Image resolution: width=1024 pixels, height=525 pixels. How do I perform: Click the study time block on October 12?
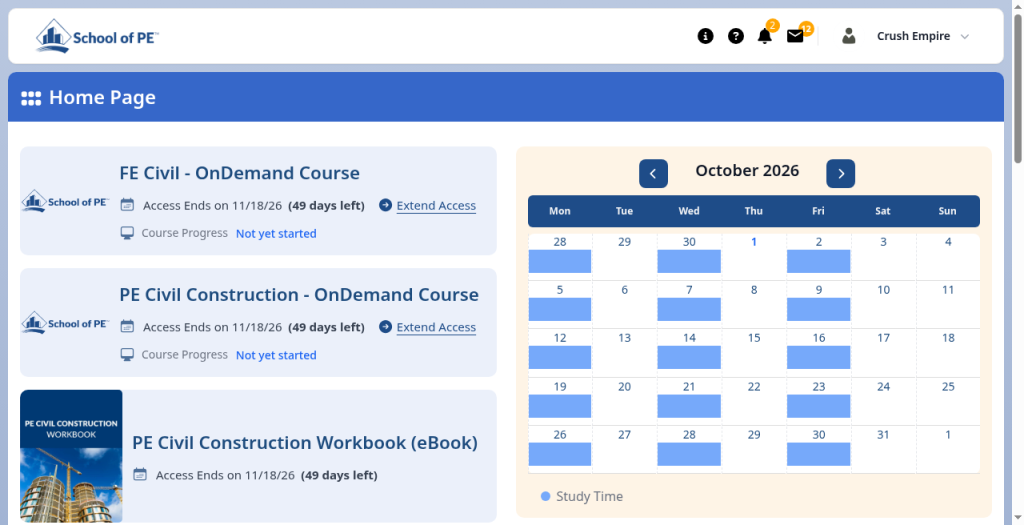point(560,358)
